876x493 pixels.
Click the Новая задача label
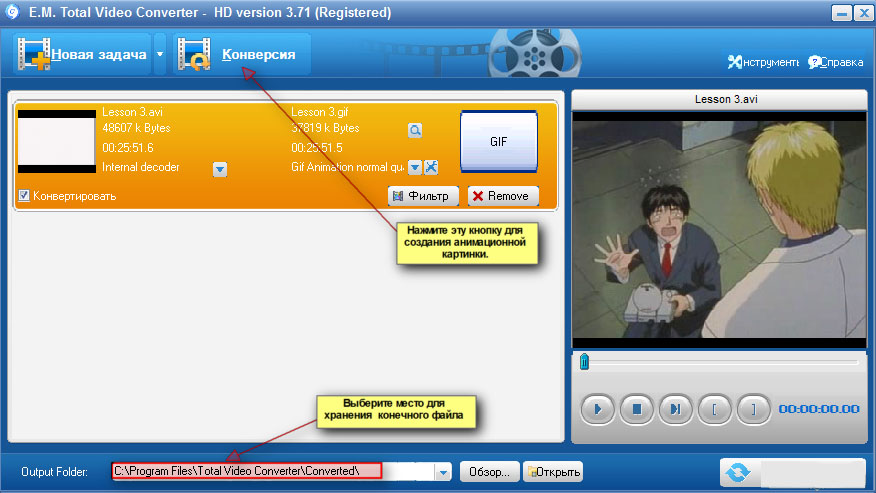click(99, 54)
